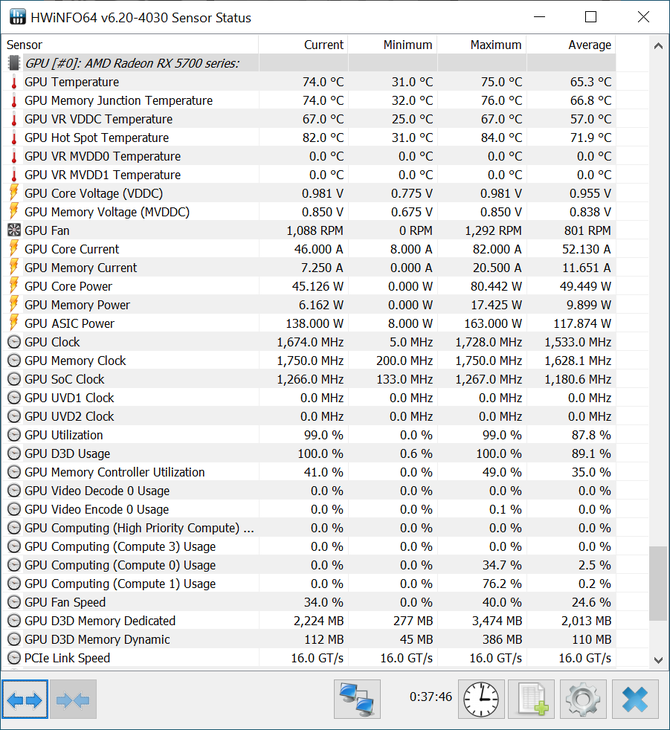
Task: Maximize the HWiNFO64 Sensor Status window
Action: [x=590, y=17]
